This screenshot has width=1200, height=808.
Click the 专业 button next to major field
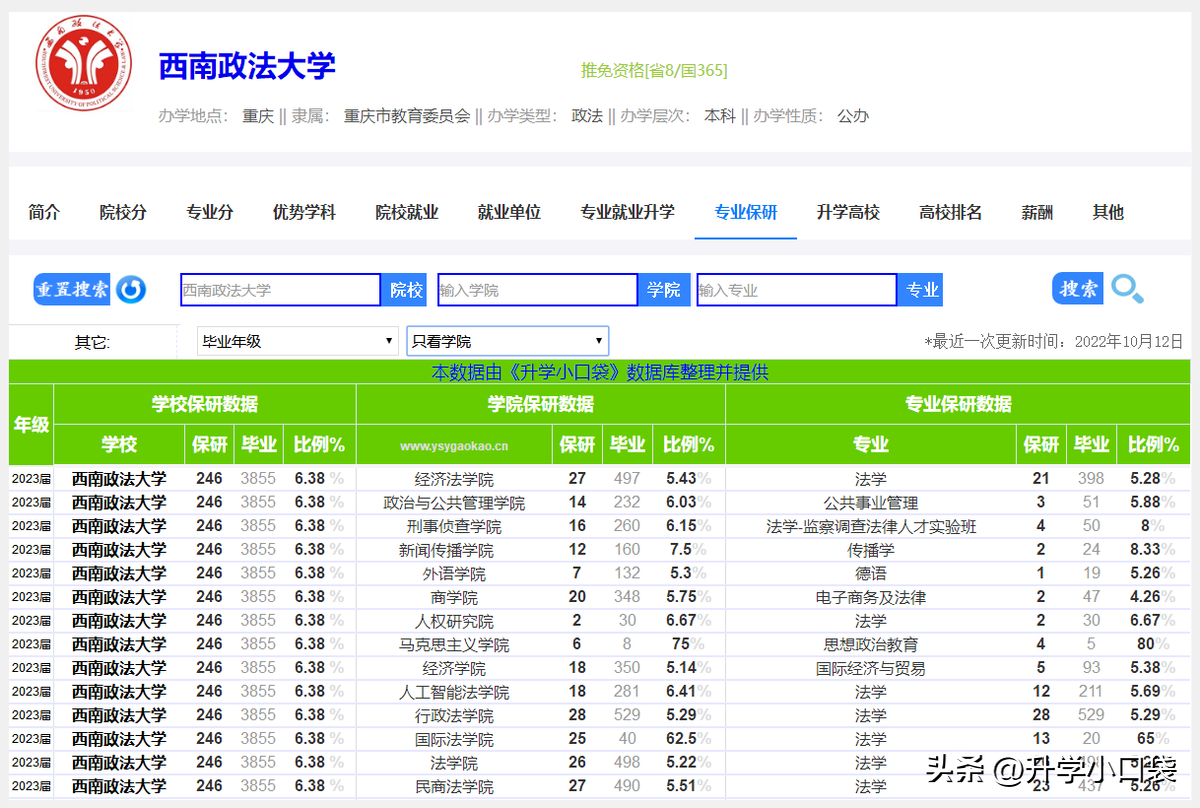coord(921,290)
